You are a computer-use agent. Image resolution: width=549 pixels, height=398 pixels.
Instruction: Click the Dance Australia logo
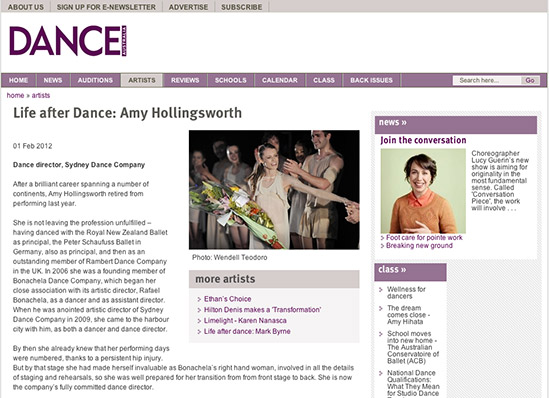click(68, 41)
